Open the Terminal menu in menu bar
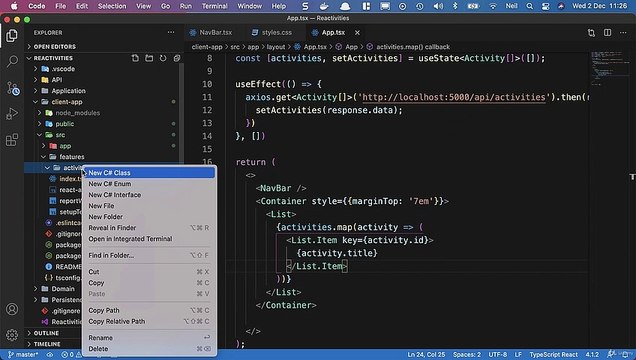This screenshot has width=636, height=360. pyautogui.click(x=215, y=6)
